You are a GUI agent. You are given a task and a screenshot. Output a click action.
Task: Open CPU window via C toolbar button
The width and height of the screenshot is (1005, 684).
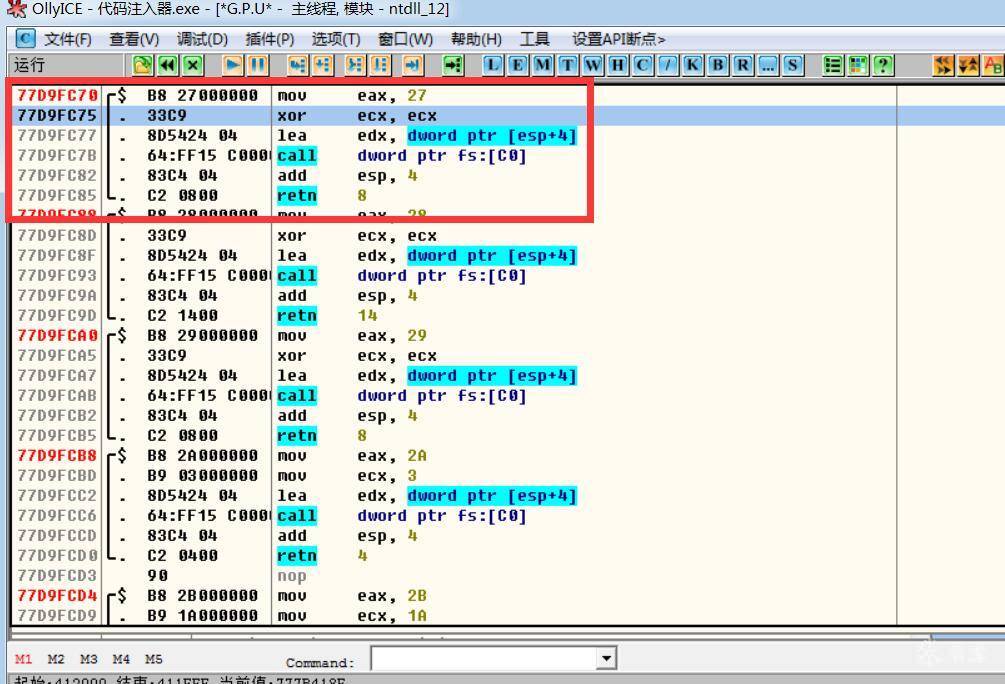click(642, 65)
